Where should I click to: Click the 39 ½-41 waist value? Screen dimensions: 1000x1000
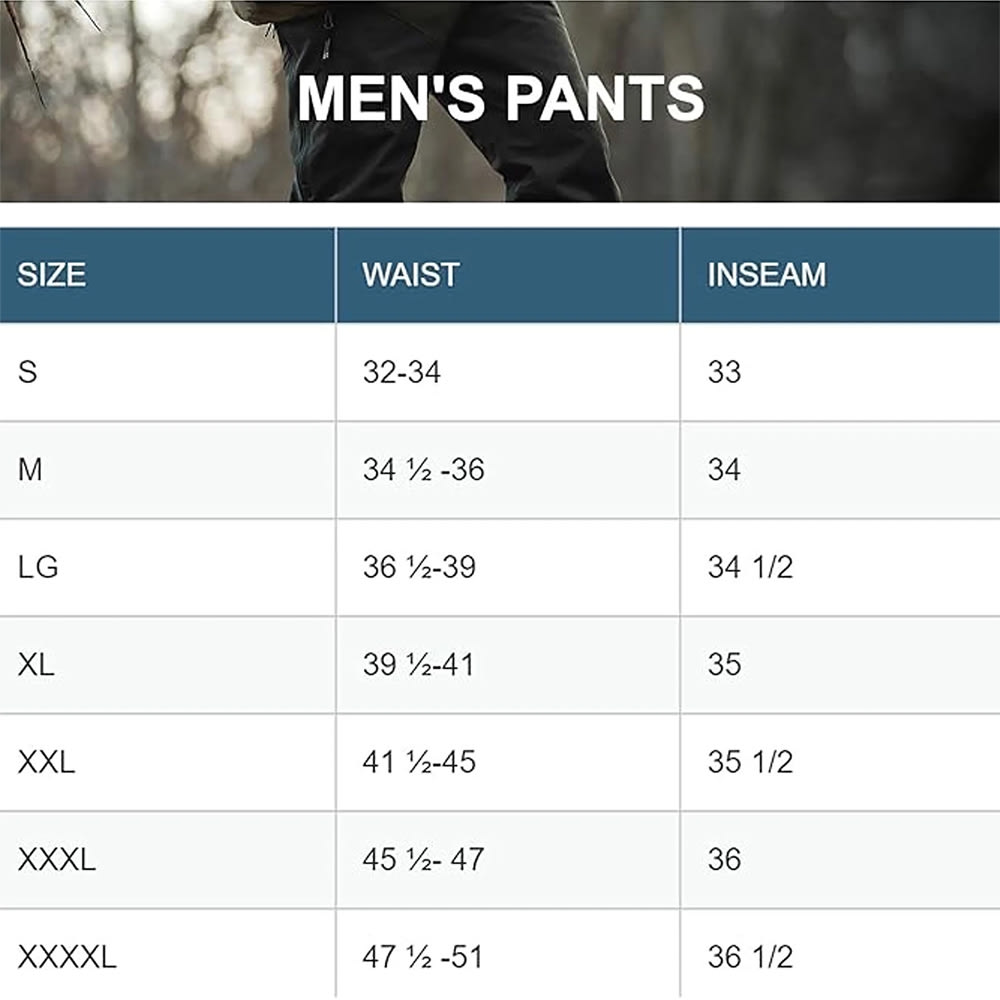[x=418, y=664]
